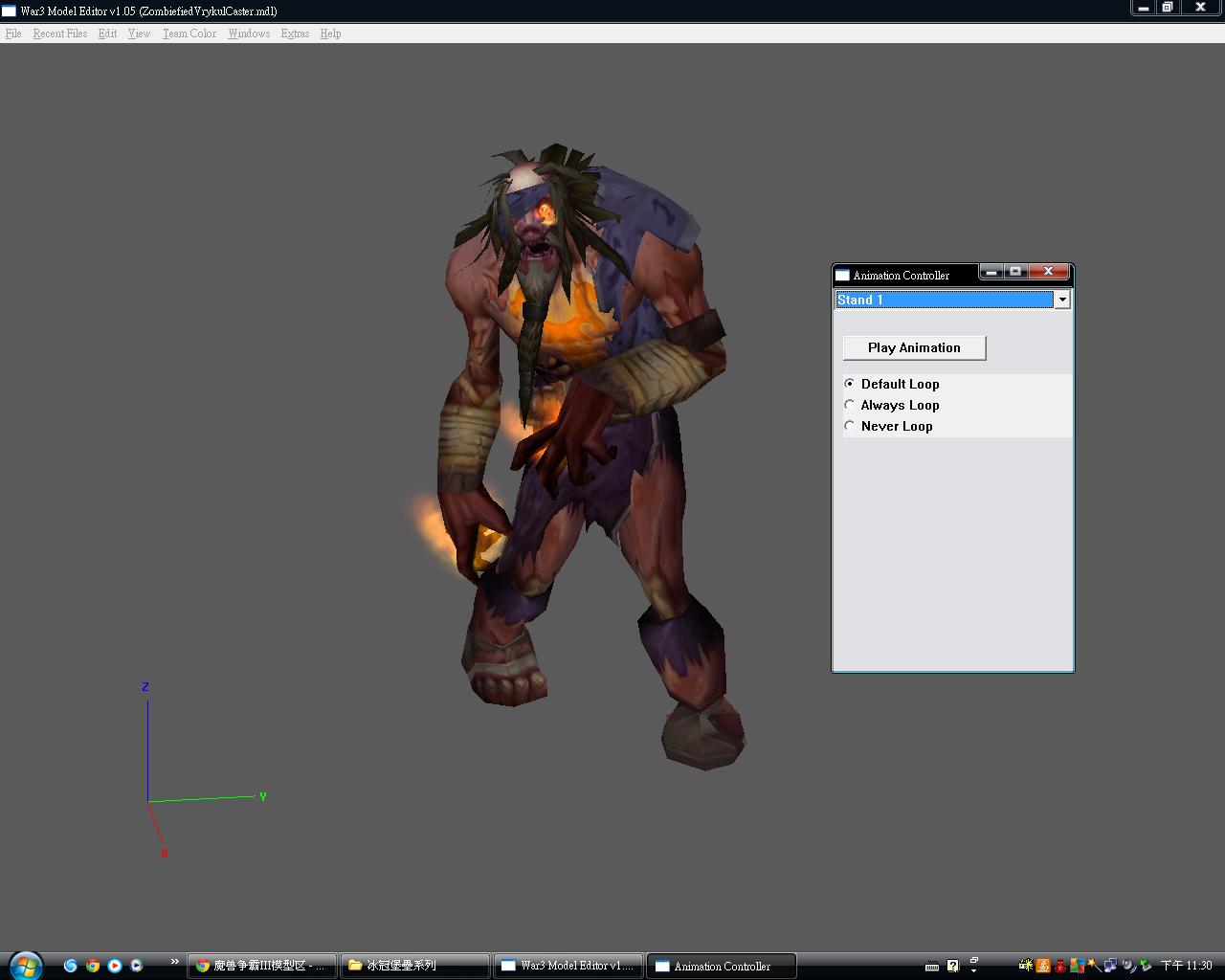Open the Recent Files menu
Image resolution: width=1225 pixels, height=980 pixels.
pos(60,33)
